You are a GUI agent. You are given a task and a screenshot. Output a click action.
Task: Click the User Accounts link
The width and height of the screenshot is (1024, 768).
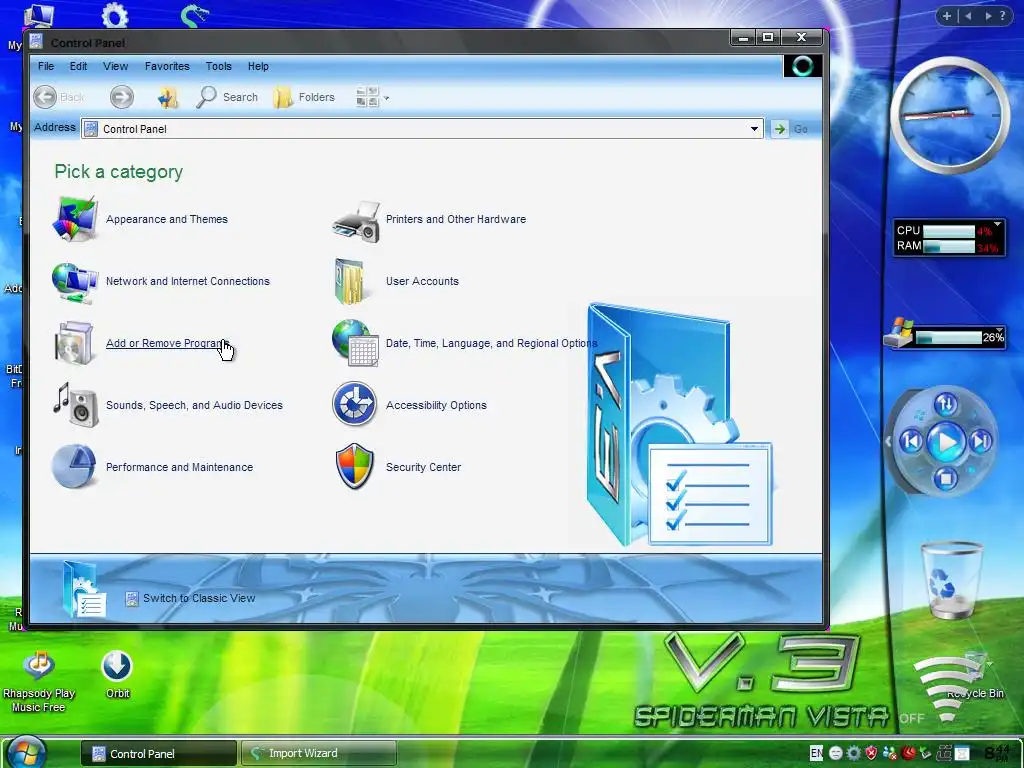click(422, 281)
